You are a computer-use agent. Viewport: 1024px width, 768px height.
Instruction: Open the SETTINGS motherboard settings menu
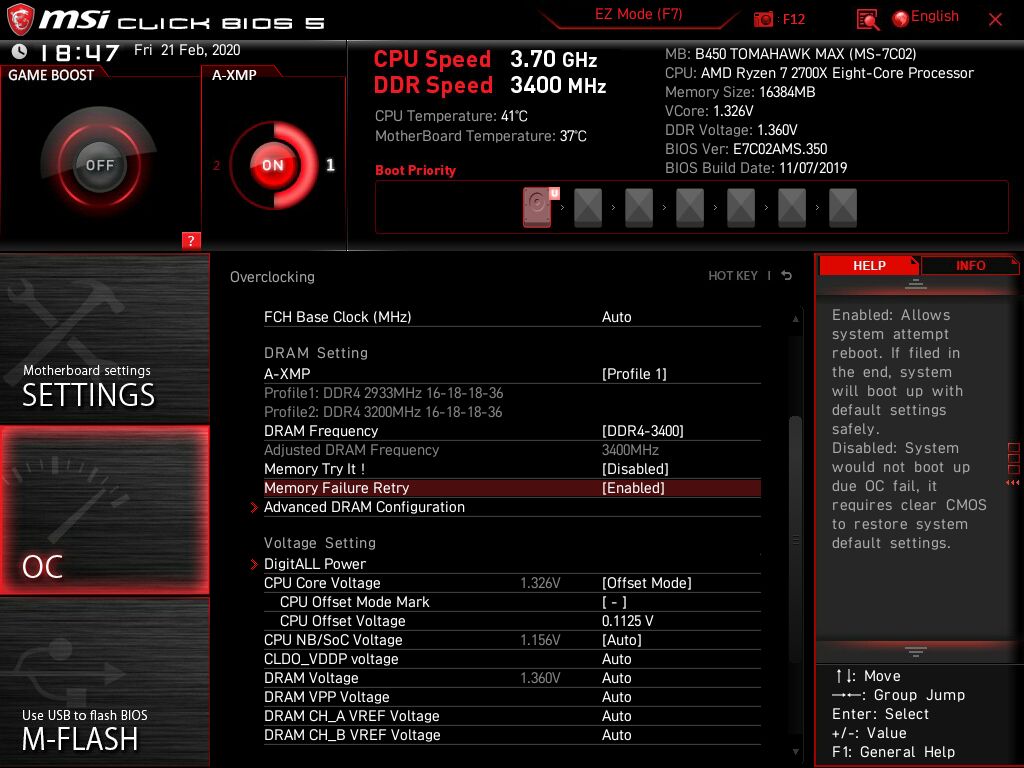104,338
